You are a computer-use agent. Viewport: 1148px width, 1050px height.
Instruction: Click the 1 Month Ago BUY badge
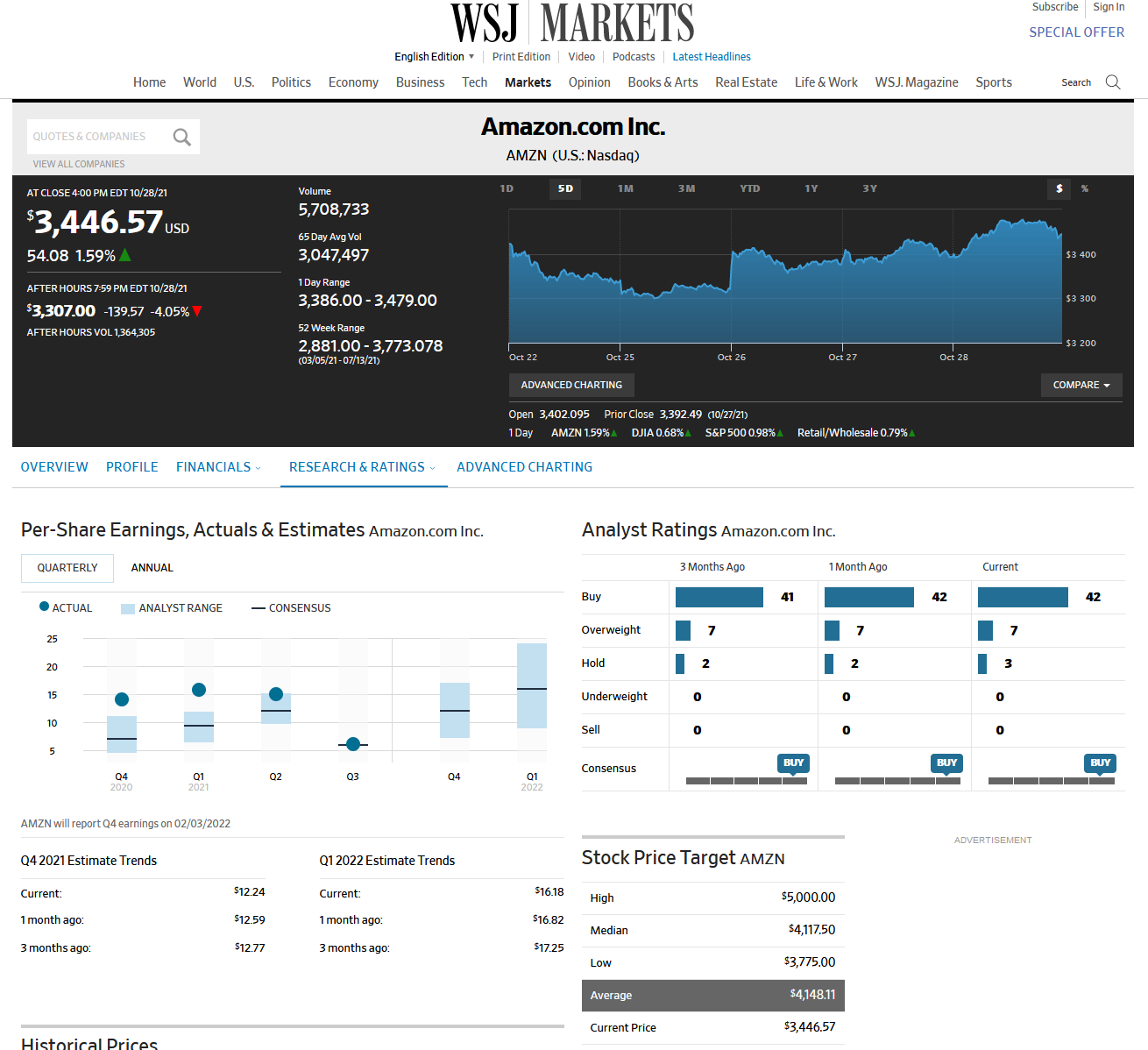click(946, 763)
